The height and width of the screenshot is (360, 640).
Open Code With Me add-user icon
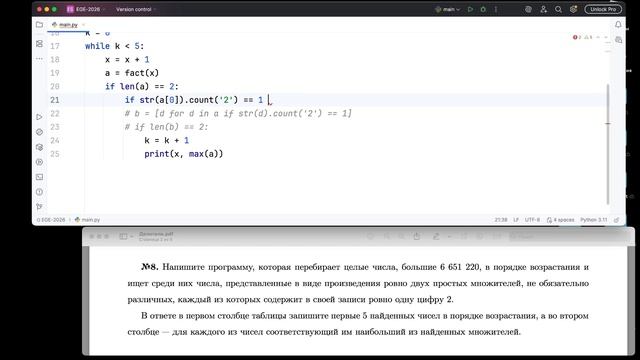coord(543,9)
